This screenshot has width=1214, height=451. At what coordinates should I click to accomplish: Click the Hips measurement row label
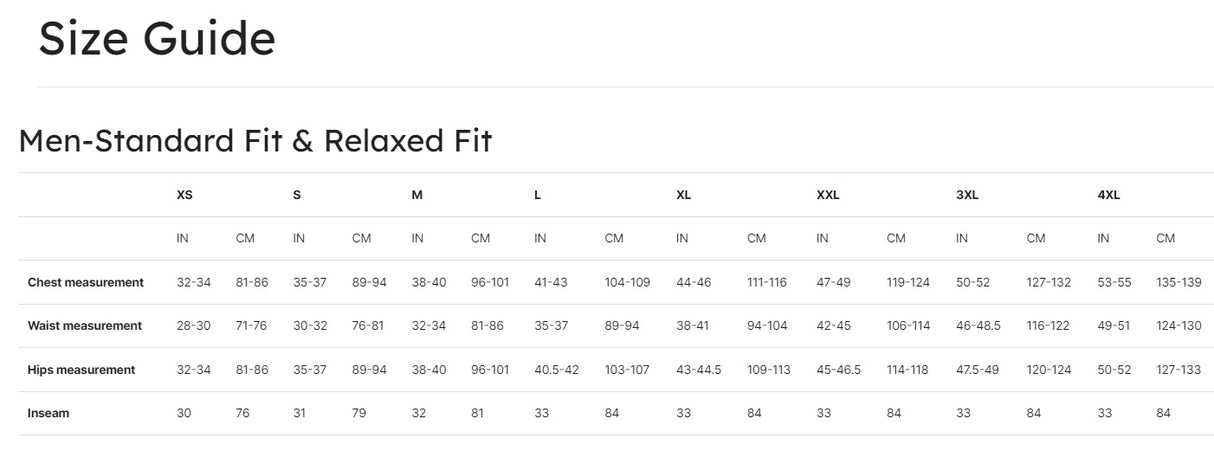[x=81, y=370]
